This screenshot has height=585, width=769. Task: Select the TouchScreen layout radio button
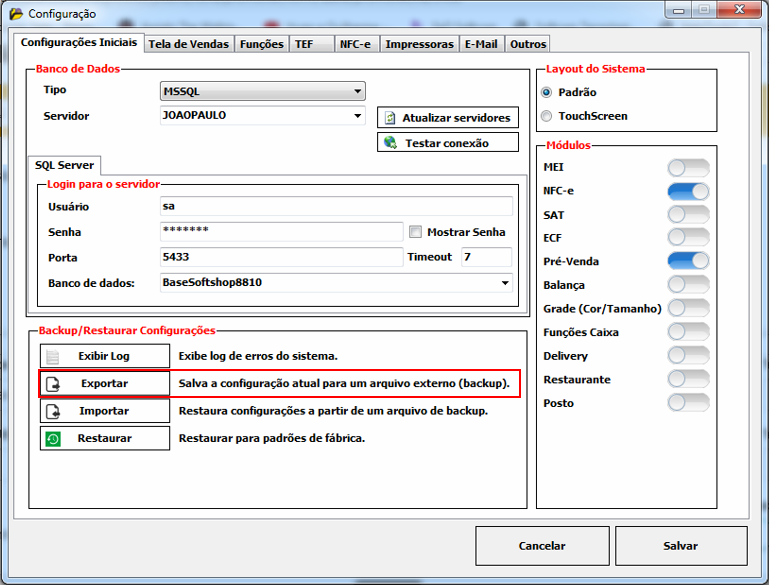tap(546, 116)
